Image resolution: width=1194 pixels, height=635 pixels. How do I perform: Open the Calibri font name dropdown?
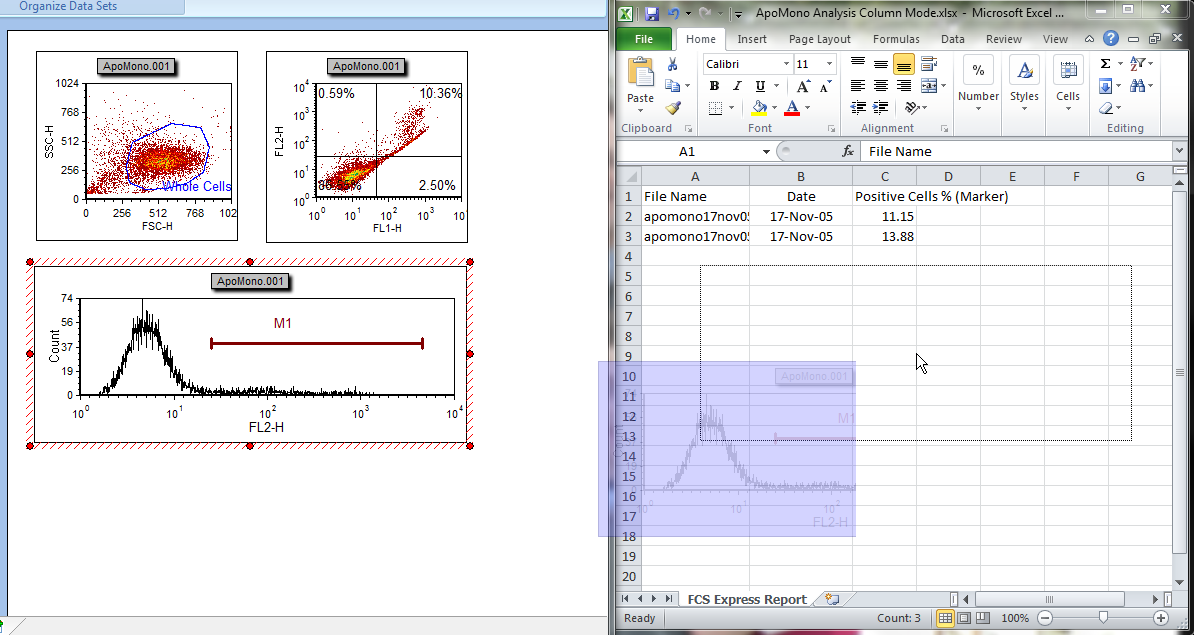pos(787,64)
